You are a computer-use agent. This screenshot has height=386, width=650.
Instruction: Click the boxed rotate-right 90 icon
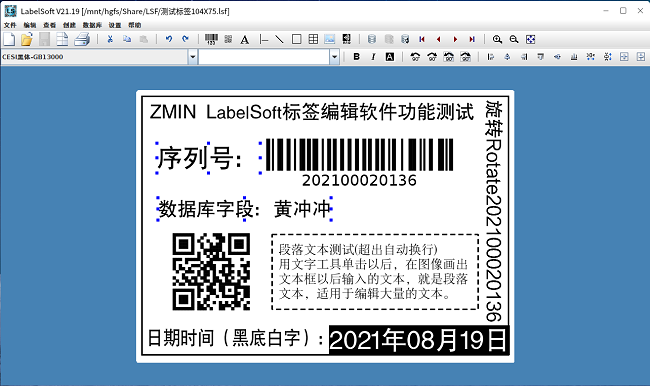coord(466,57)
